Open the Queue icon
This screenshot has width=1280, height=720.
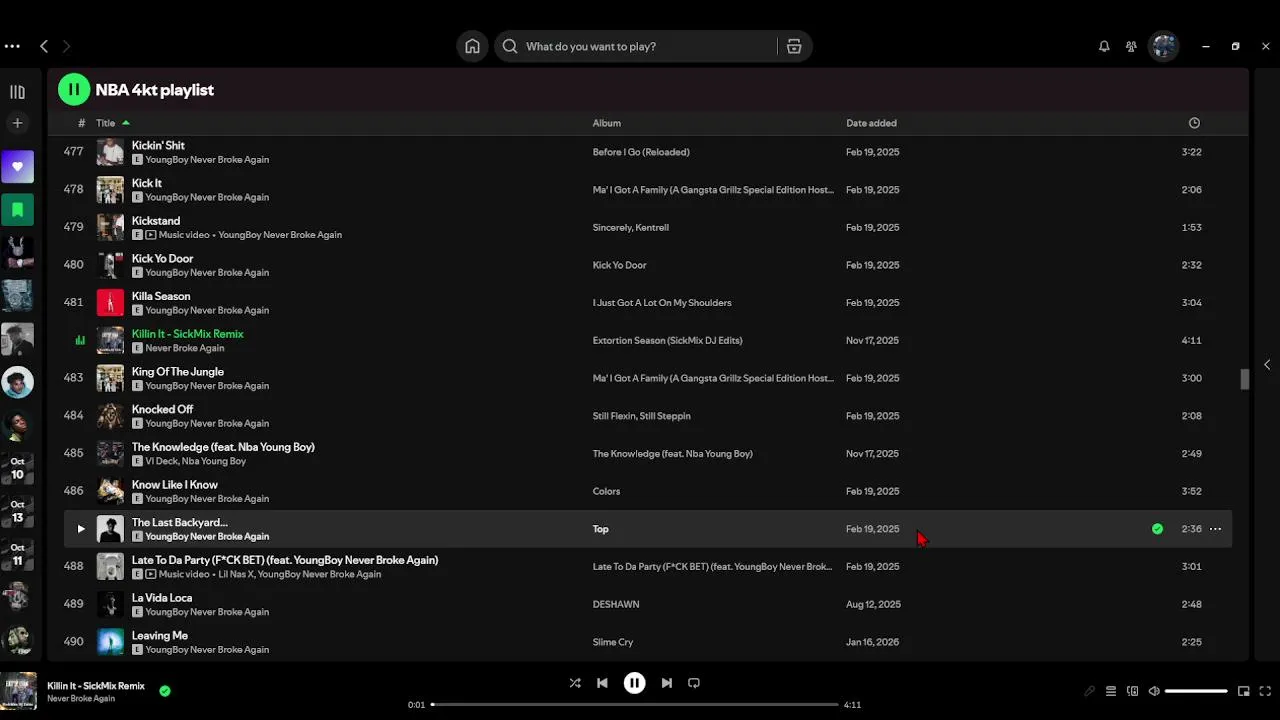1111,691
